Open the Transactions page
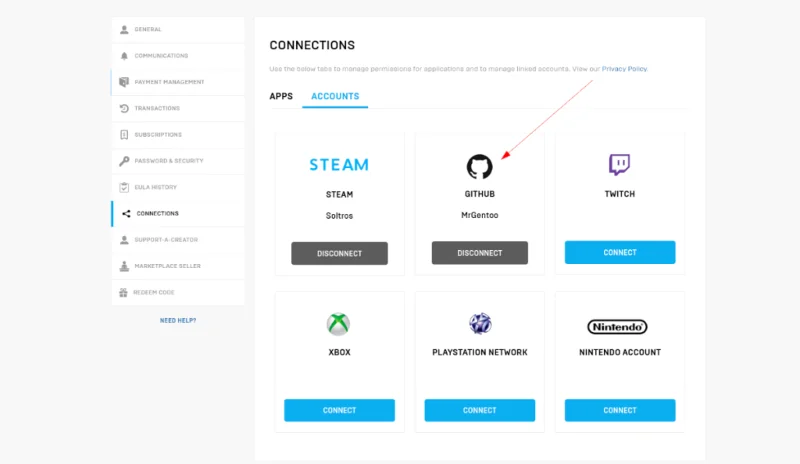 click(178, 108)
